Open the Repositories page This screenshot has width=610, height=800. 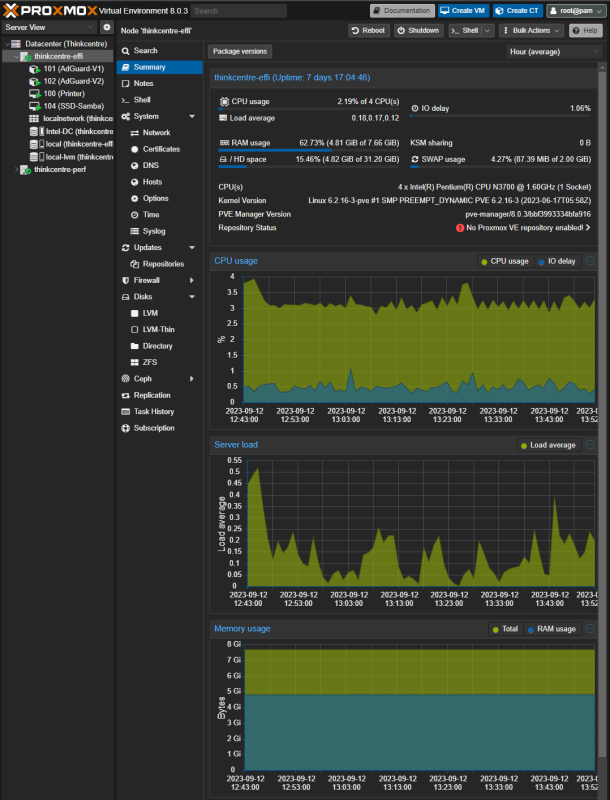click(159, 264)
